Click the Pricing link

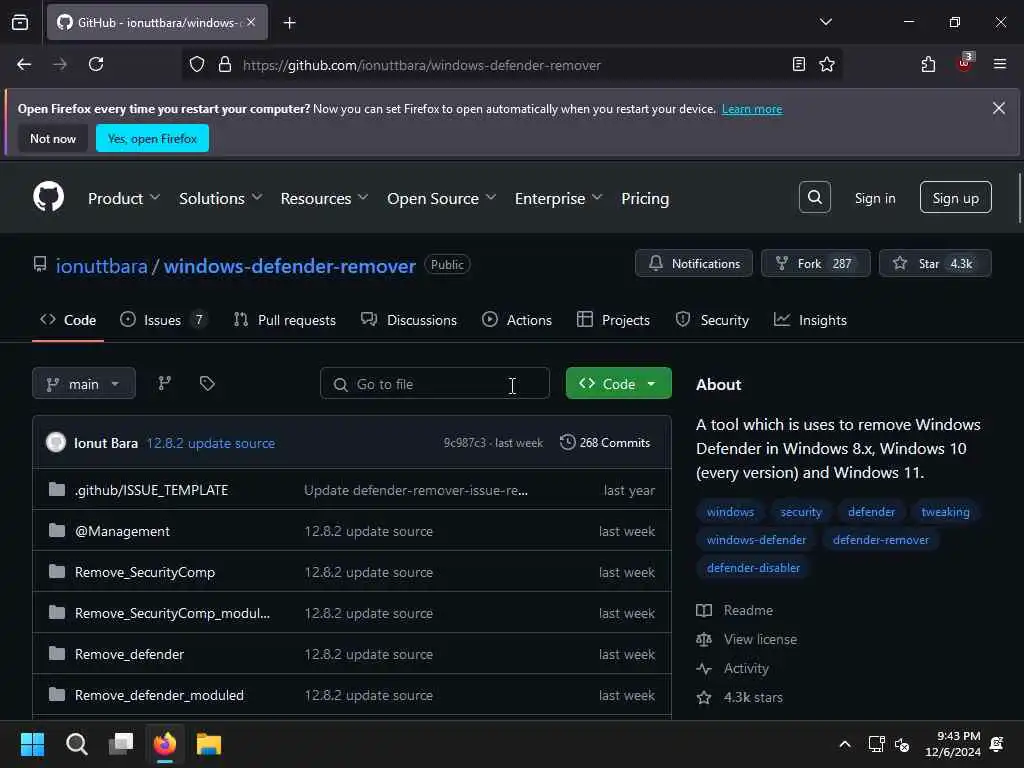click(645, 198)
